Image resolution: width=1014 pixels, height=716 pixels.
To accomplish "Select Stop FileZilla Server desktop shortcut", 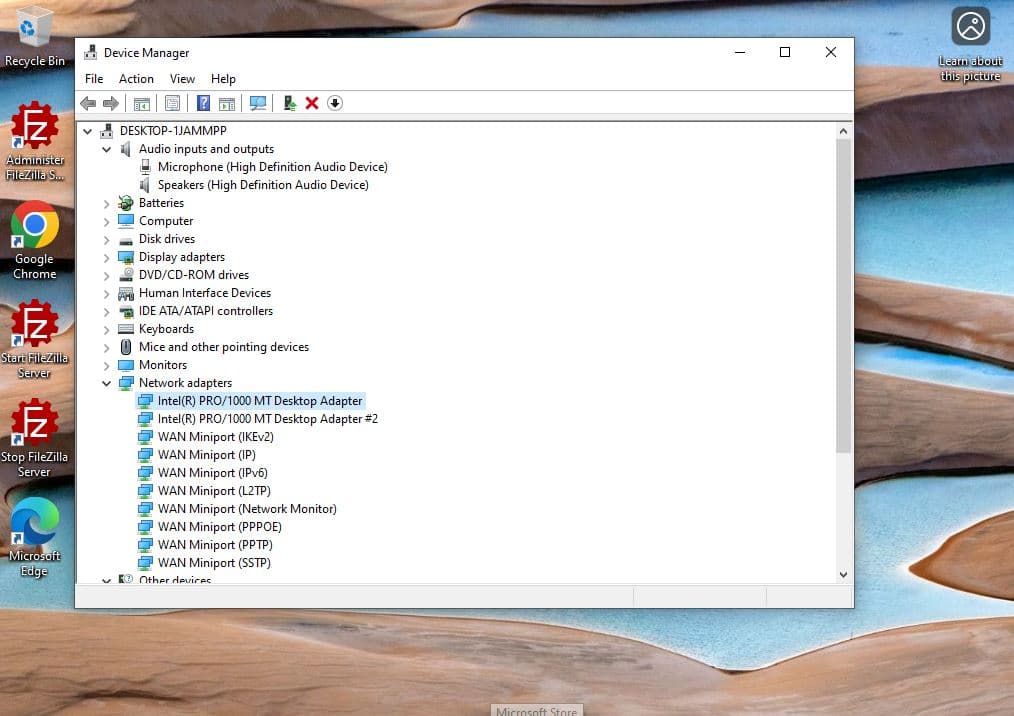I will tap(34, 423).
